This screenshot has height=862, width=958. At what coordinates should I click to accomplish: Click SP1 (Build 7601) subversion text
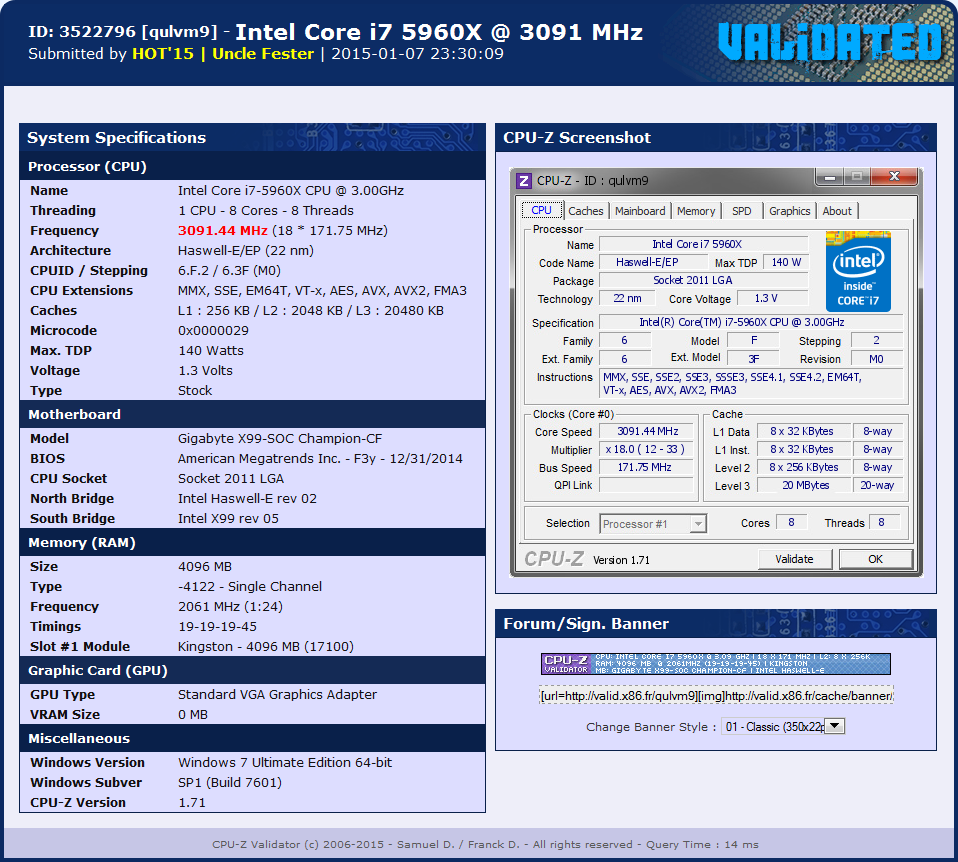pyautogui.click(x=230, y=783)
